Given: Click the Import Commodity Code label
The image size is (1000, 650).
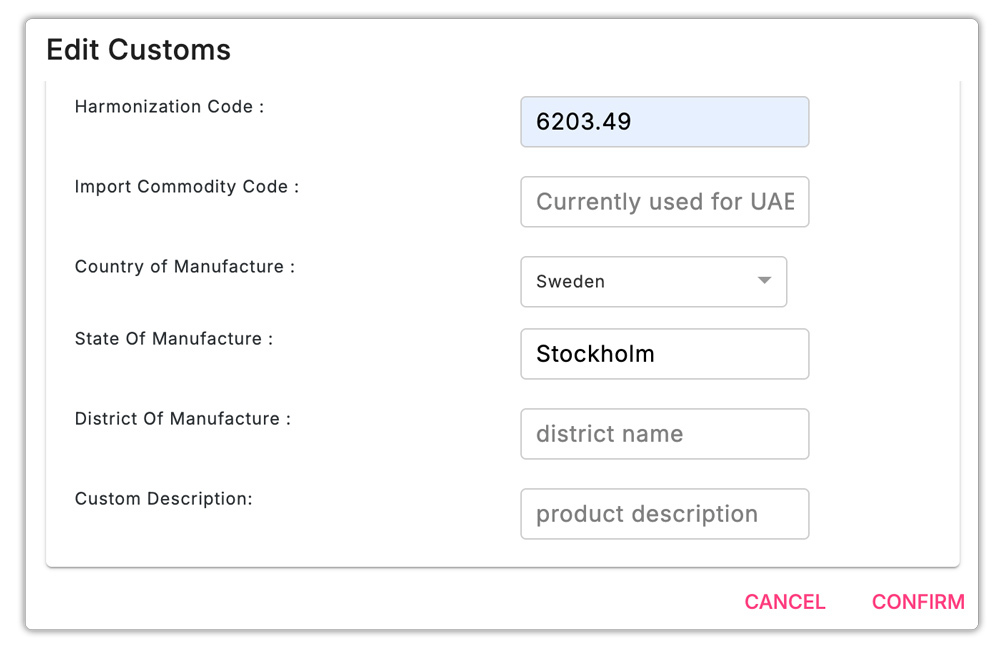Looking at the screenshot, I should pos(186,187).
